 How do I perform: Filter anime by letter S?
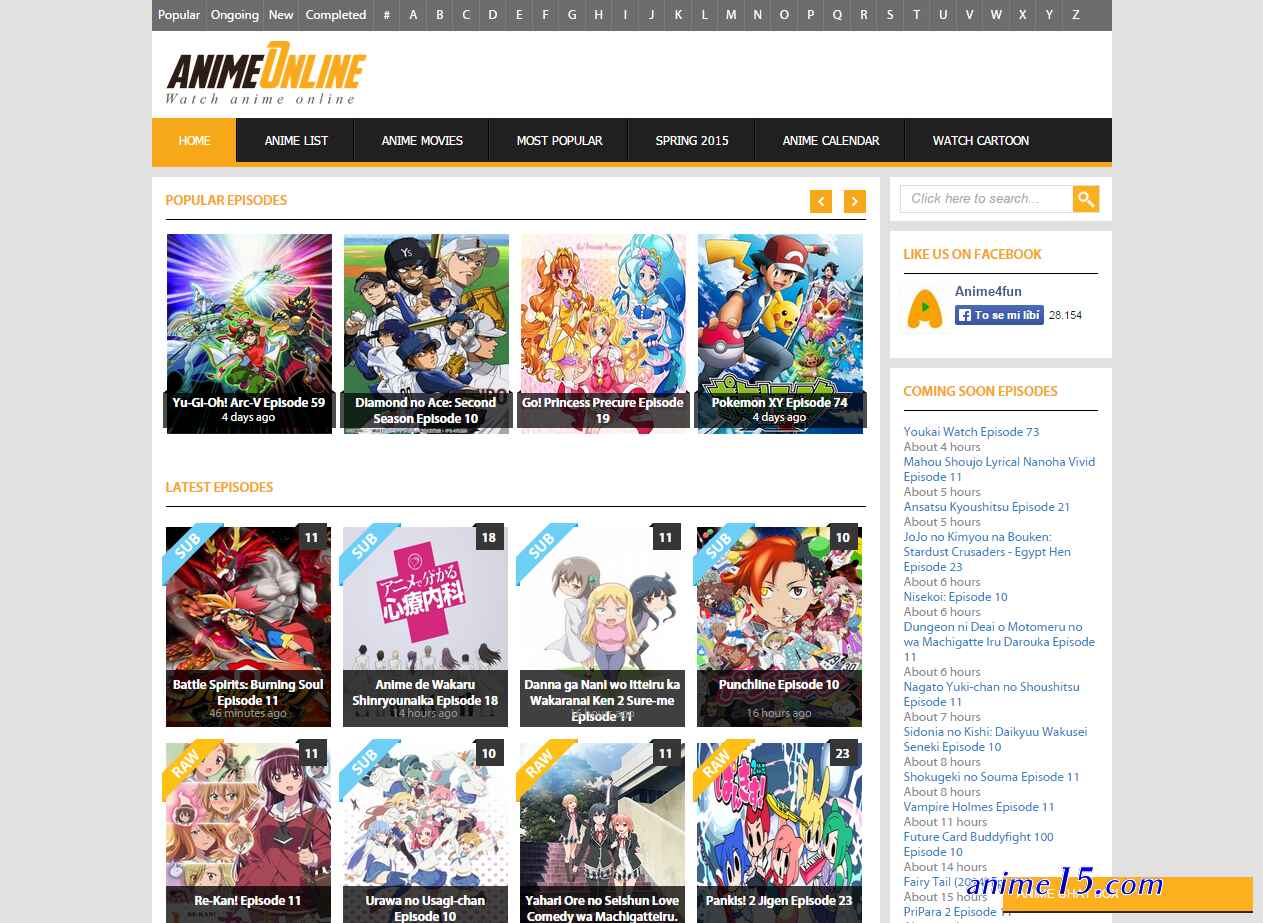tap(890, 15)
